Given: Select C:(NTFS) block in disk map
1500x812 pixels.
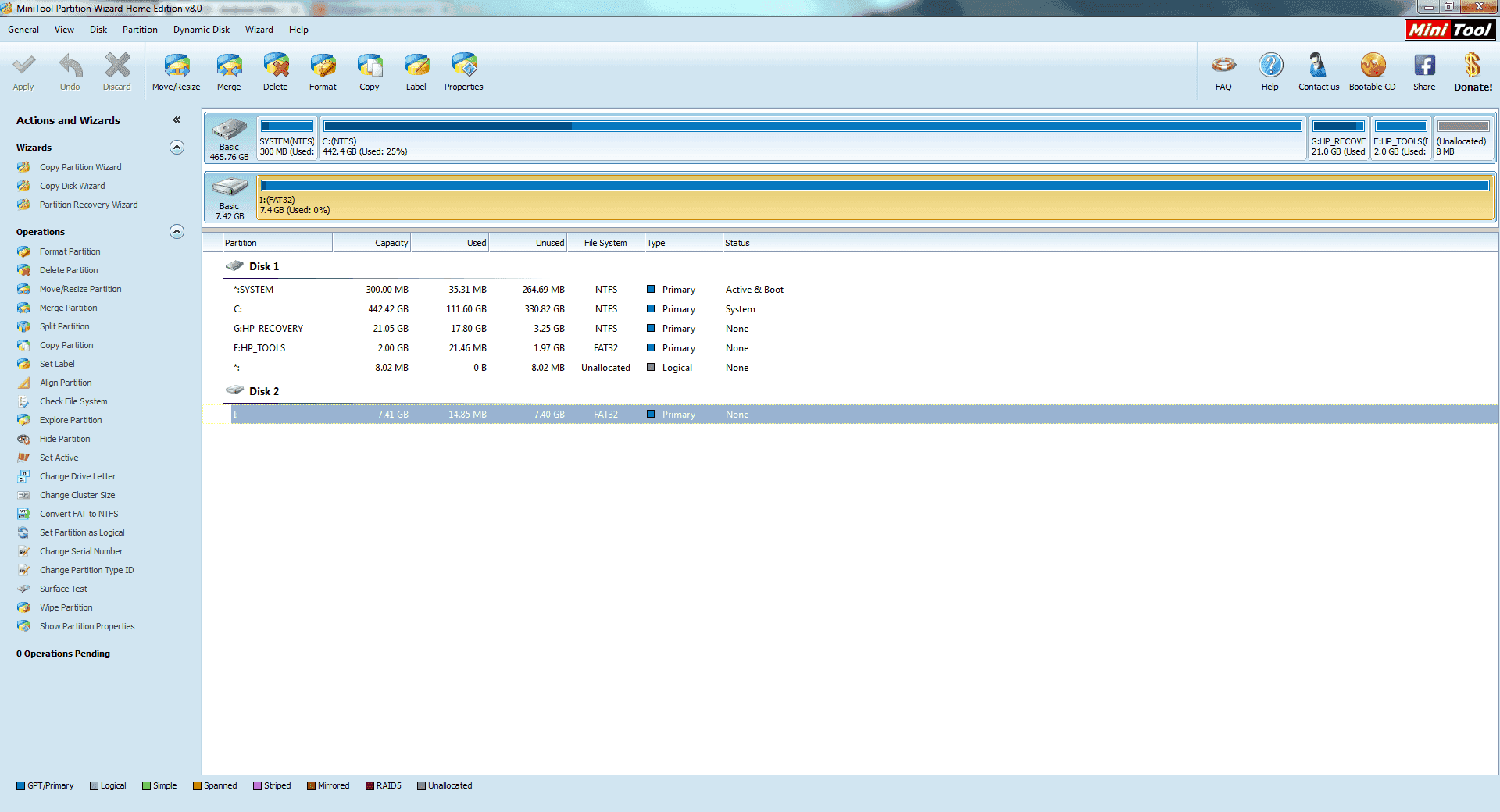Looking at the screenshot, I should pos(812,137).
